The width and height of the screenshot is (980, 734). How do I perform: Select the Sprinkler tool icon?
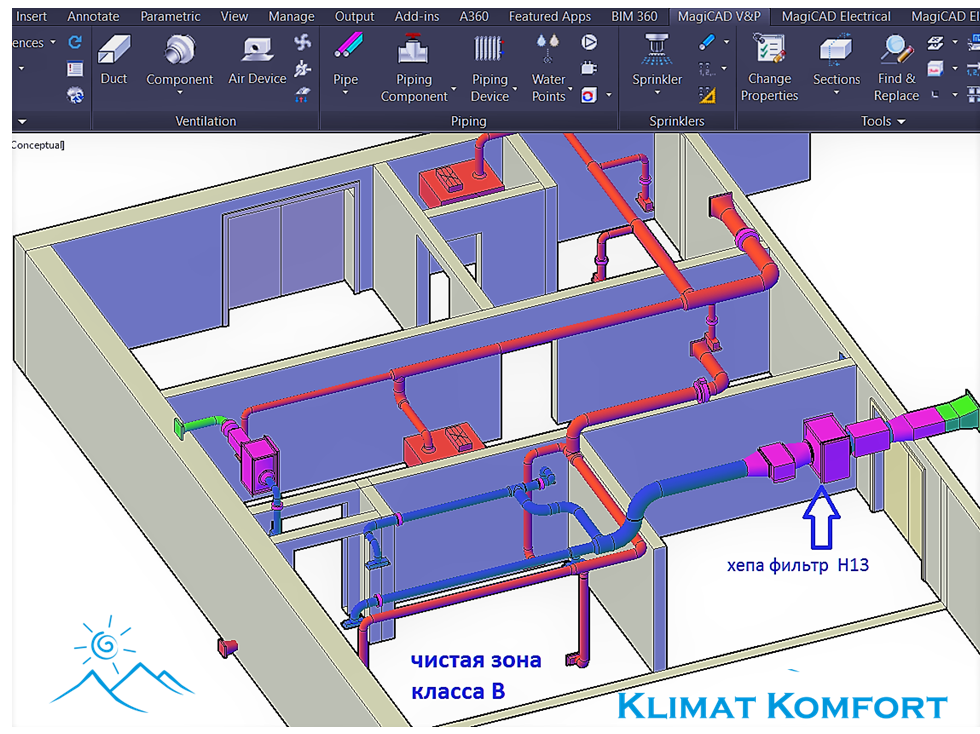click(x=657, y=50)
